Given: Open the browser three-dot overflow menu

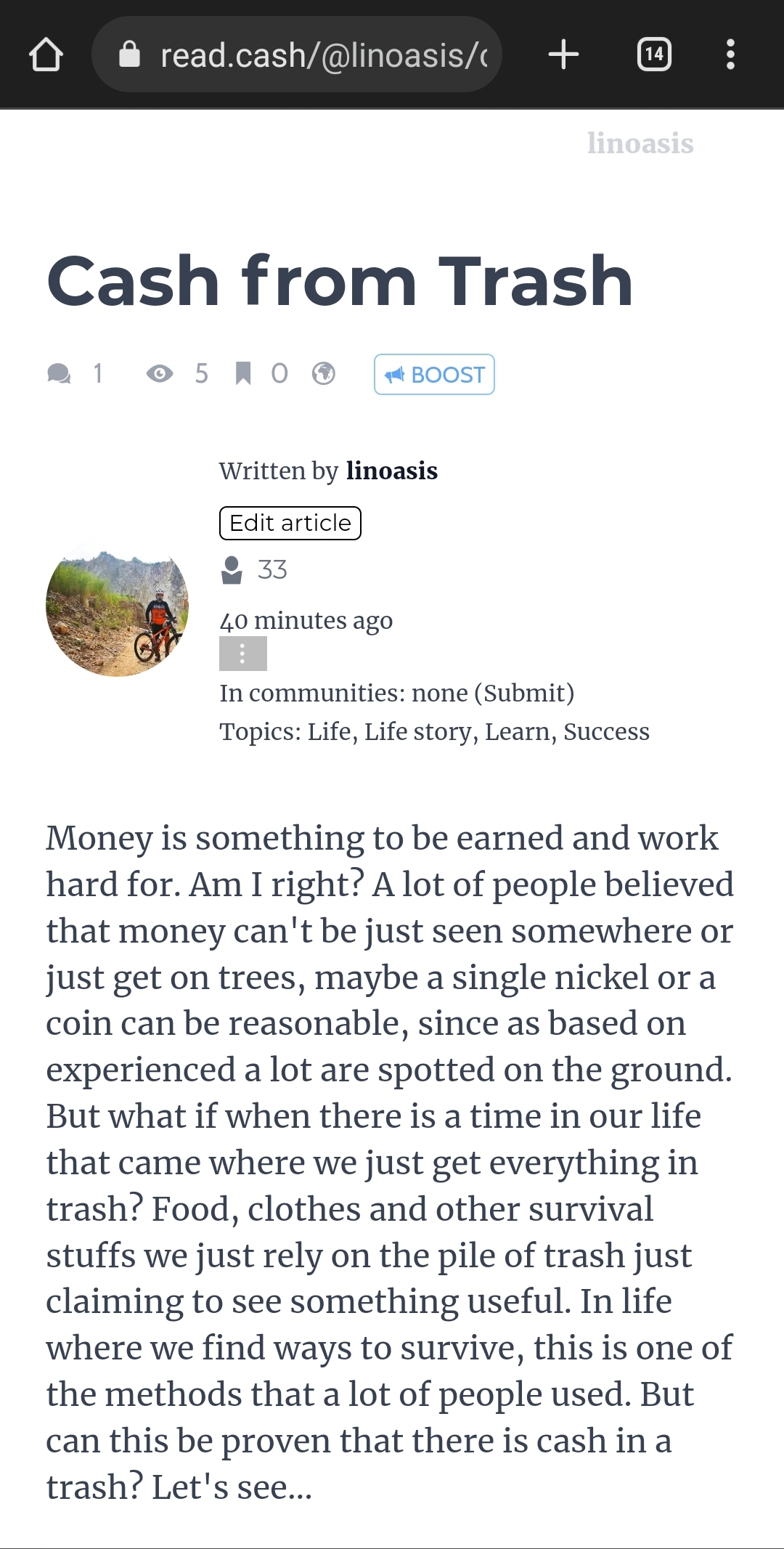Looking at the screenshot, I should coord(730,54).
